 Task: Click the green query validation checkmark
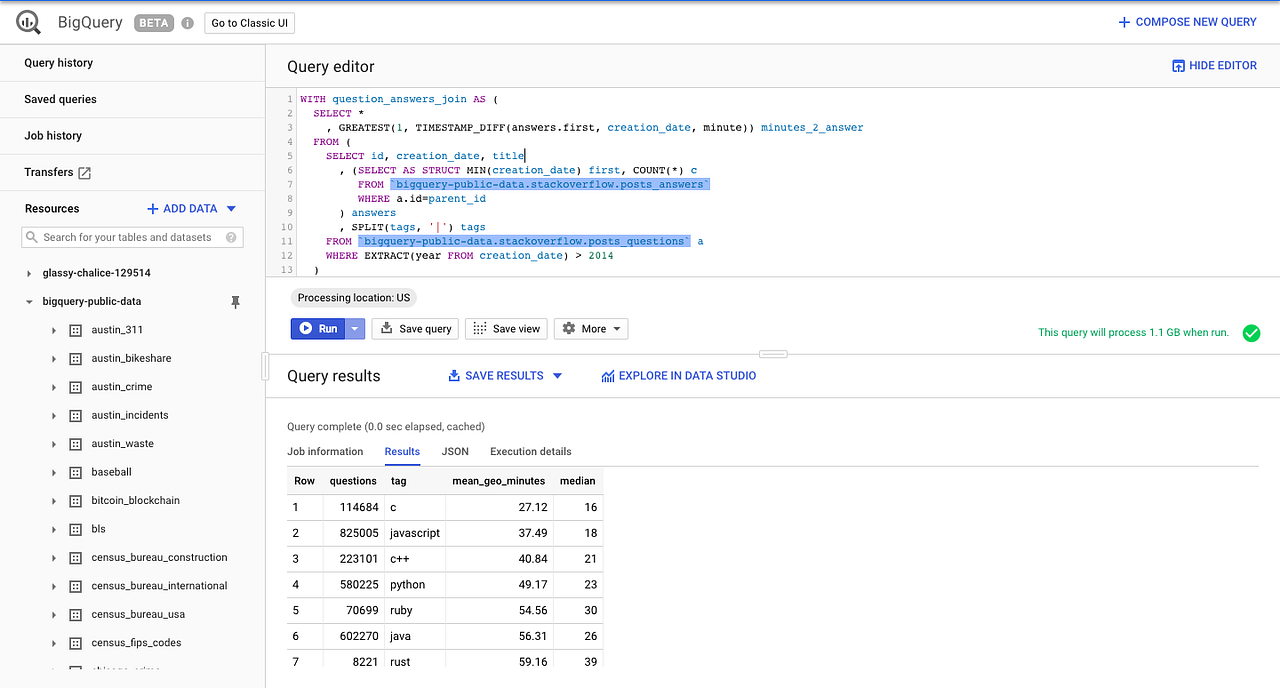click(x=1251, y=332)
